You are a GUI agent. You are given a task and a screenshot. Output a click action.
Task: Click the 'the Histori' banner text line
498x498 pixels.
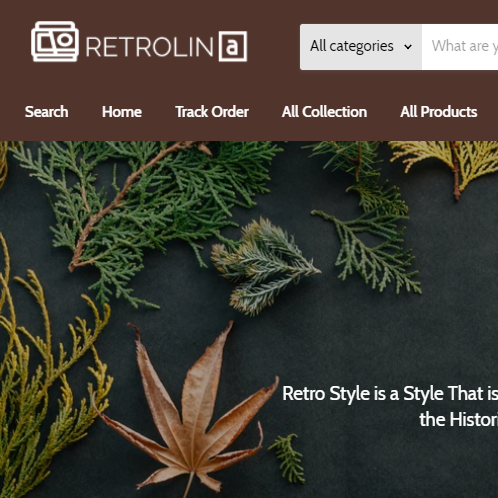(x=459, y=419)
